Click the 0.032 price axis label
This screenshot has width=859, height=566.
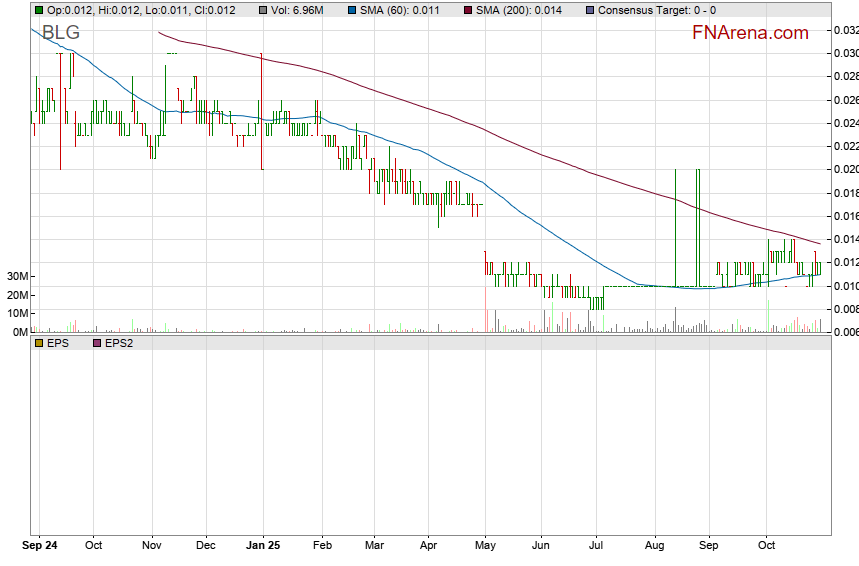click(x=845, y=31)
